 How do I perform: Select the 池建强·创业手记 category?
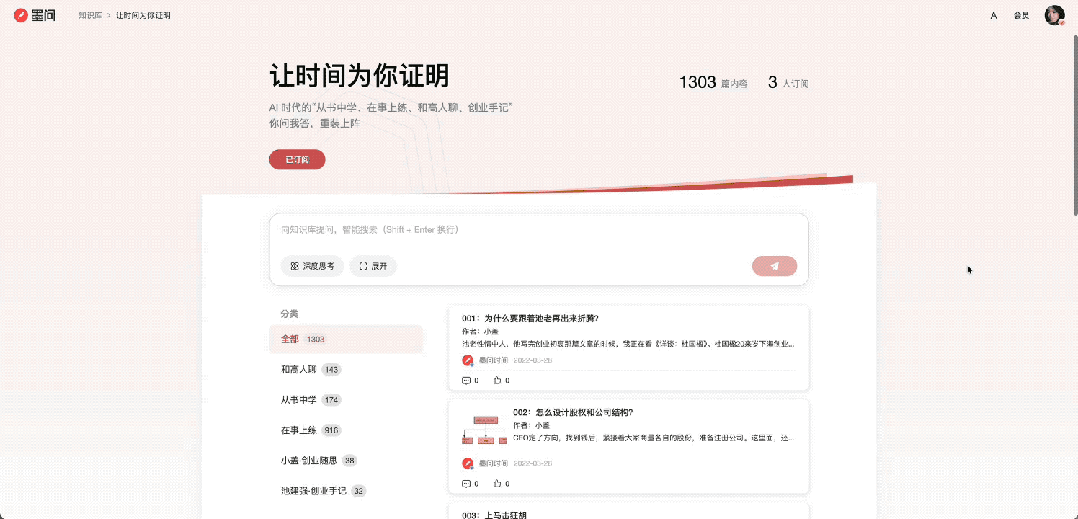(x=346, y=490)
